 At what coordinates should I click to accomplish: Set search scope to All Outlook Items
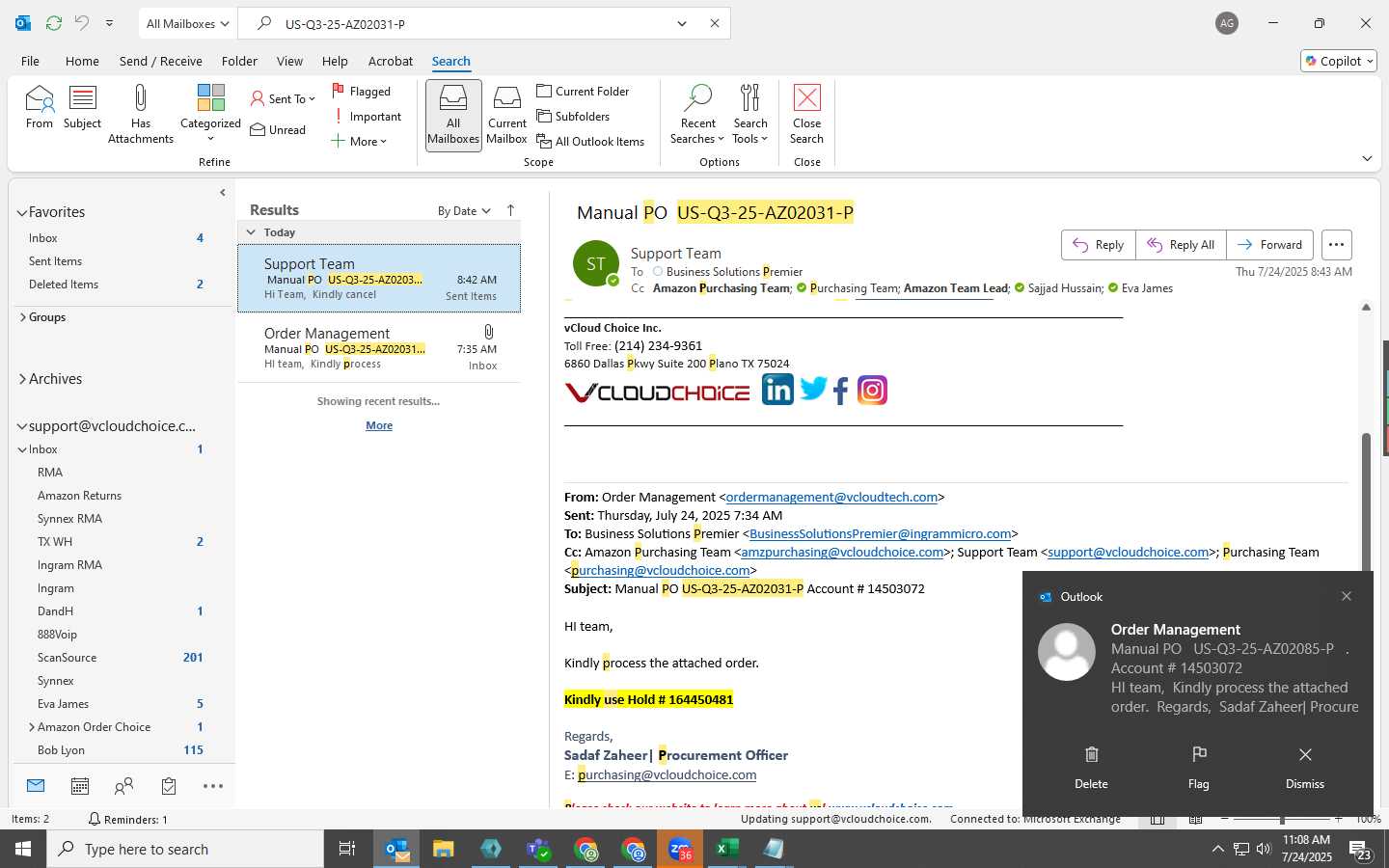coord(590,141)
